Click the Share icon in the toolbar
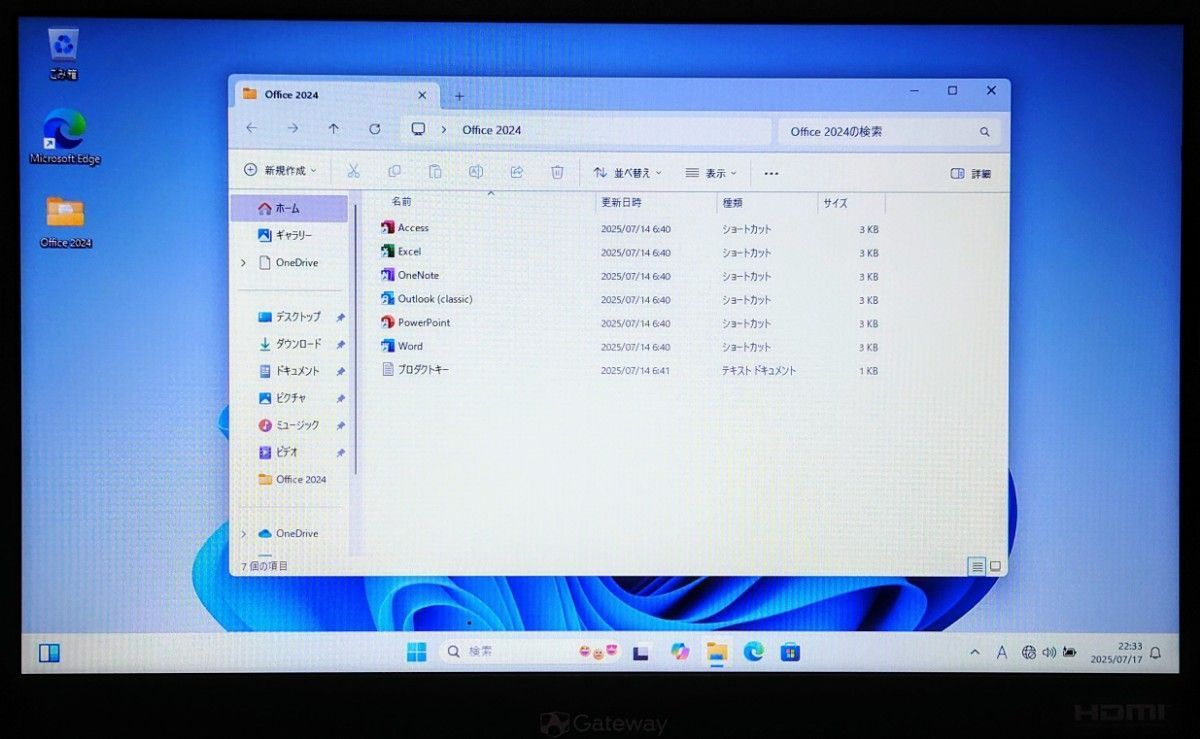Image resolution: width=1200 pixels, height=739 pixels. click(x=516, y=172)
